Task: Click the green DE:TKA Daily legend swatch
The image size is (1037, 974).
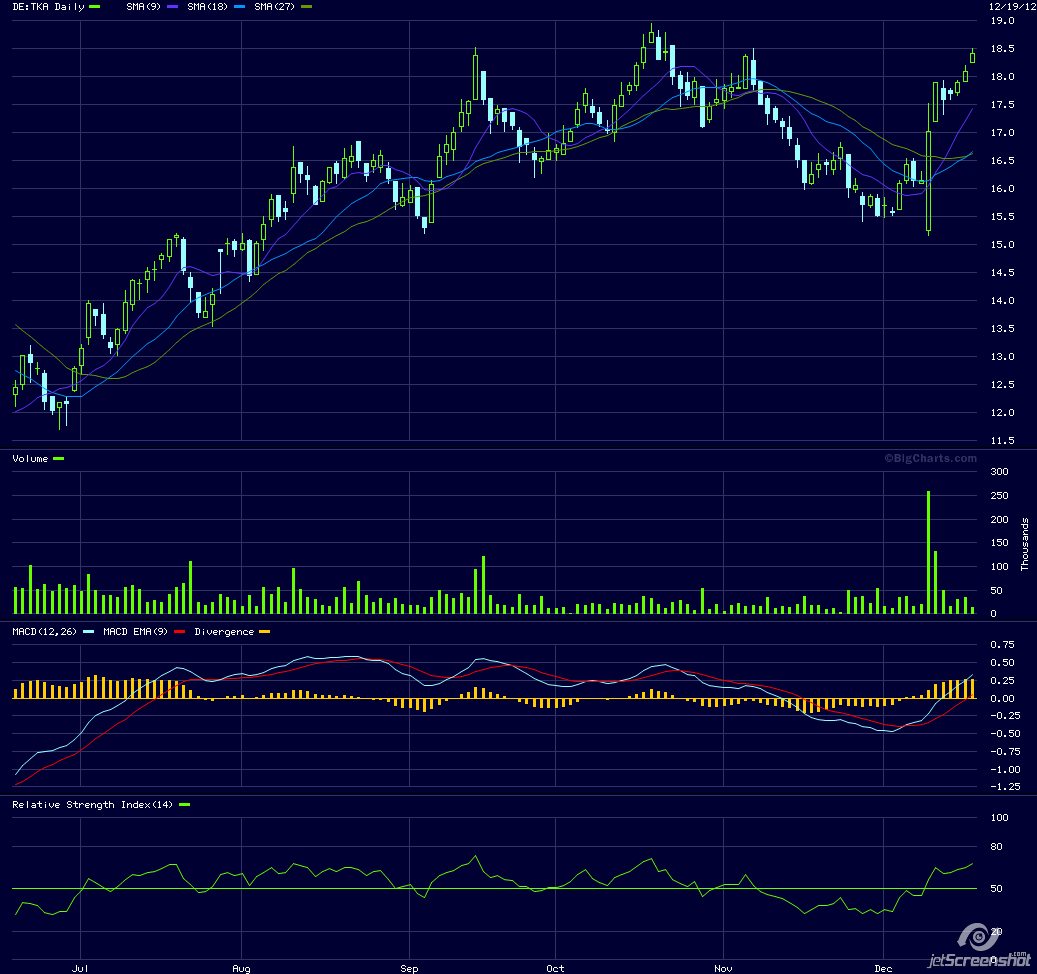Action: coord(95,7)
